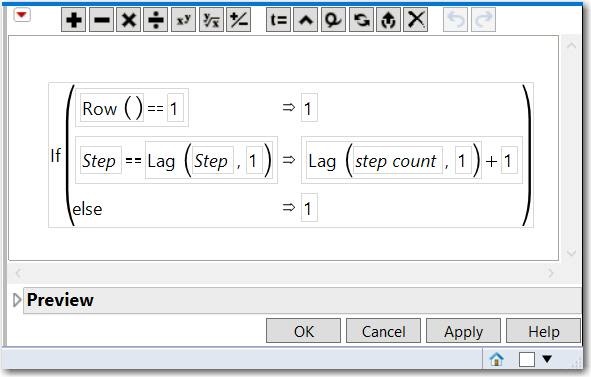Click the grayed-out undo arrow

click(455, 20)
